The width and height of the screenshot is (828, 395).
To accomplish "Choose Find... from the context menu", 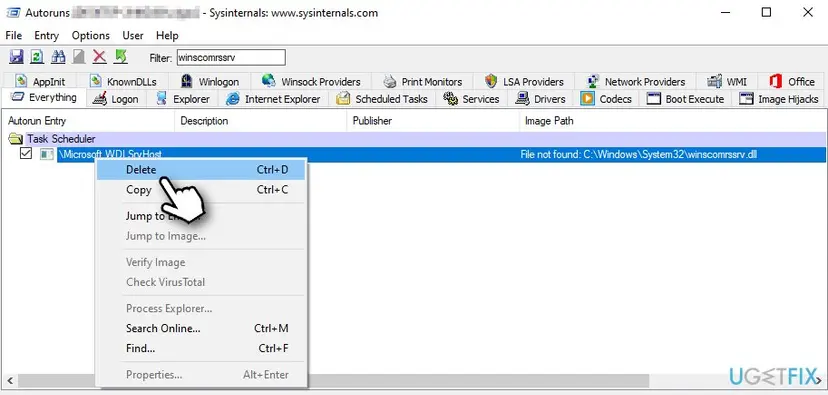I will [201, 348].
